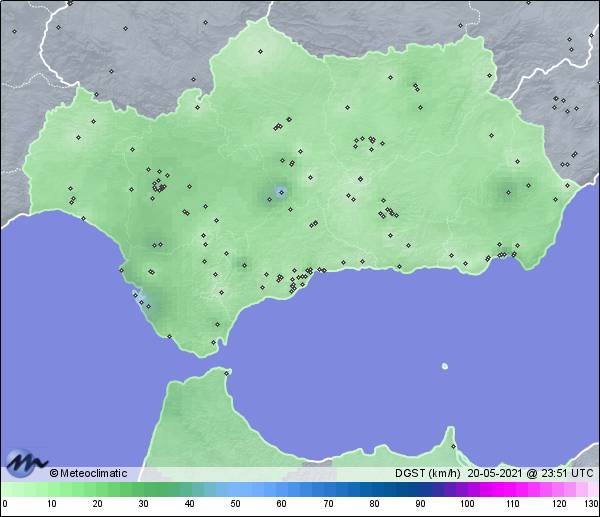This screenshot has height=517, width=600.
Task: Click the ©Meteoclimatic copyright text
Action: 88,473
